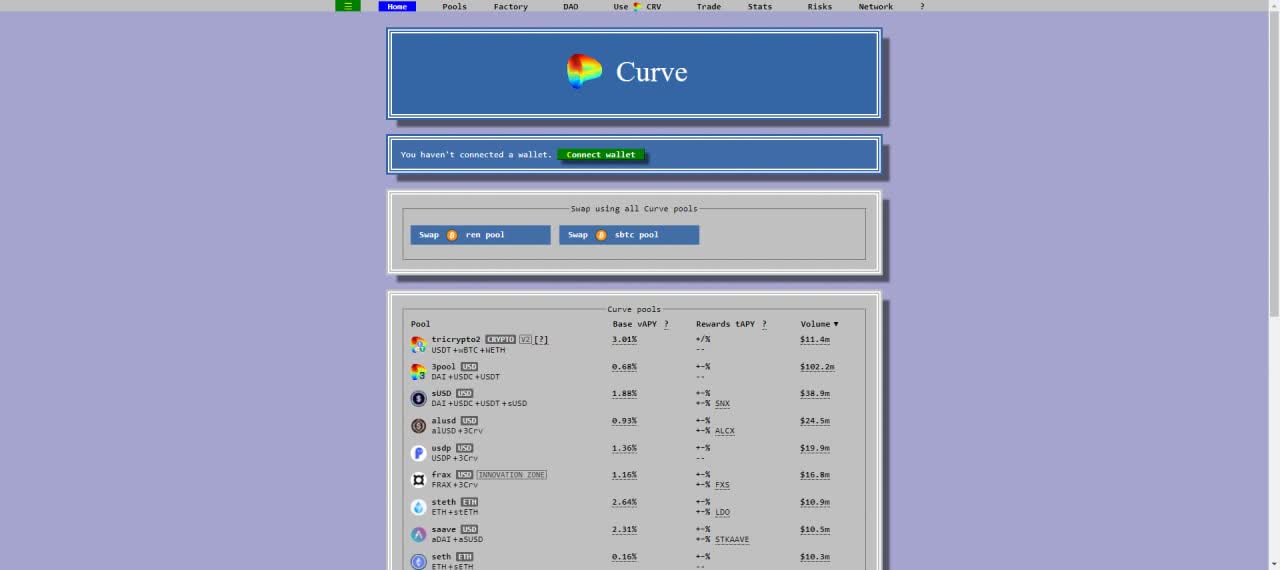1280x570 pixels.
Task: Open the FXS rewards link
Action: (x=722, y=485)
